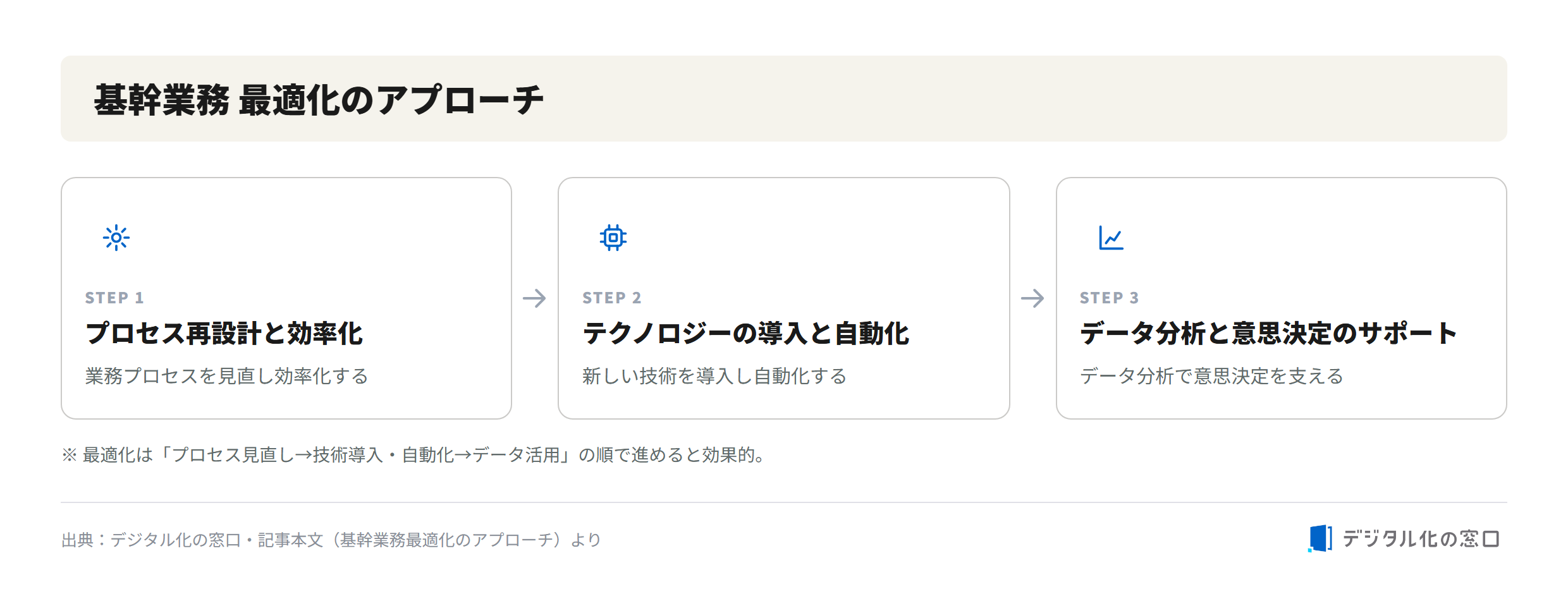Click the arrow between Step 1 and Step 2
Screen dimensions: 1568x613
[534, 298]
